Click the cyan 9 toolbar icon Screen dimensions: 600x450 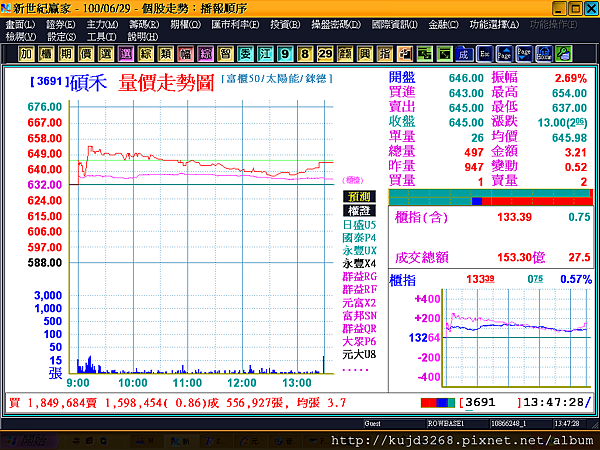(x=285, y=54)
